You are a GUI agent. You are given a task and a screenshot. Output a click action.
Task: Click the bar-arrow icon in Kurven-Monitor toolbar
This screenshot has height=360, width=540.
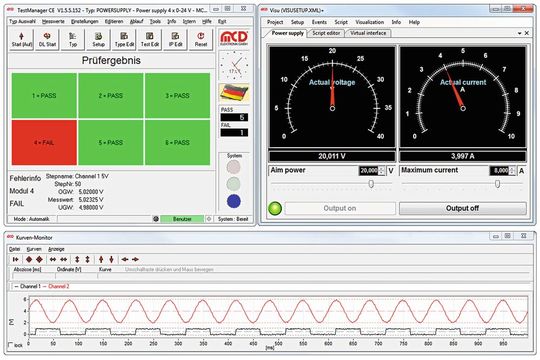coord(15,259)
